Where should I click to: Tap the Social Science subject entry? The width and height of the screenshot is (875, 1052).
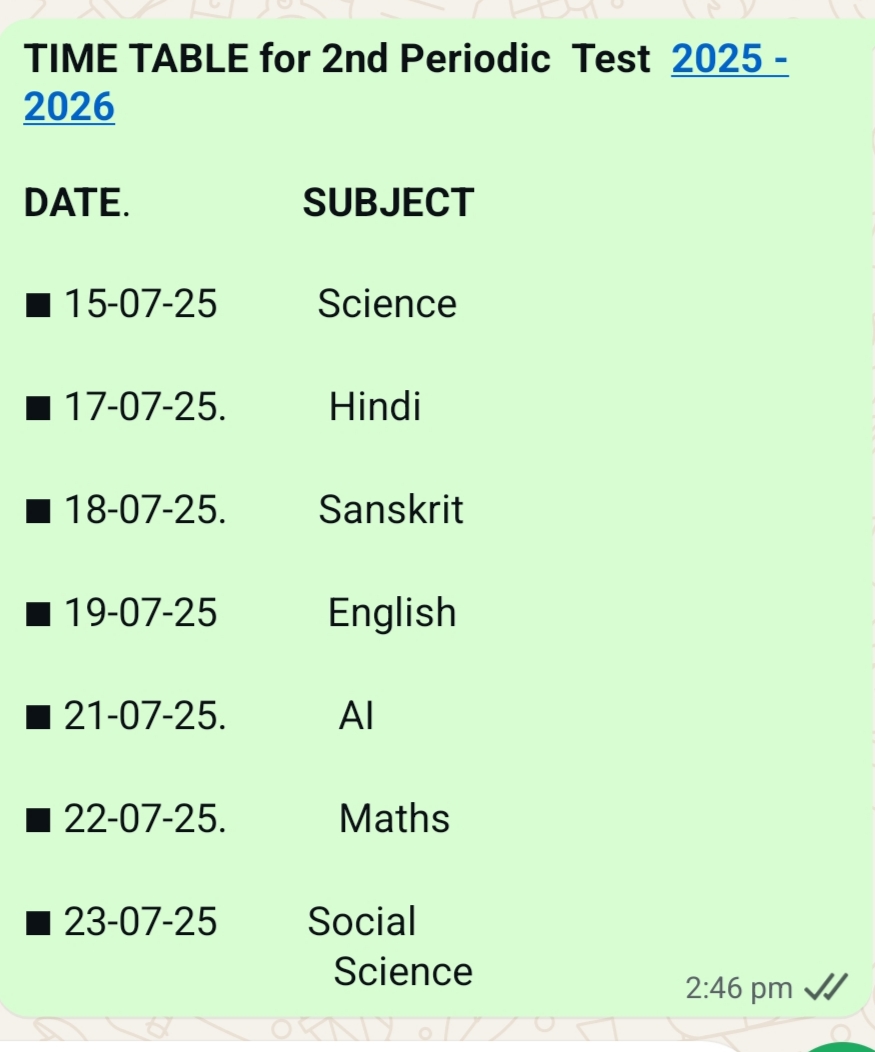click(390, 946)
